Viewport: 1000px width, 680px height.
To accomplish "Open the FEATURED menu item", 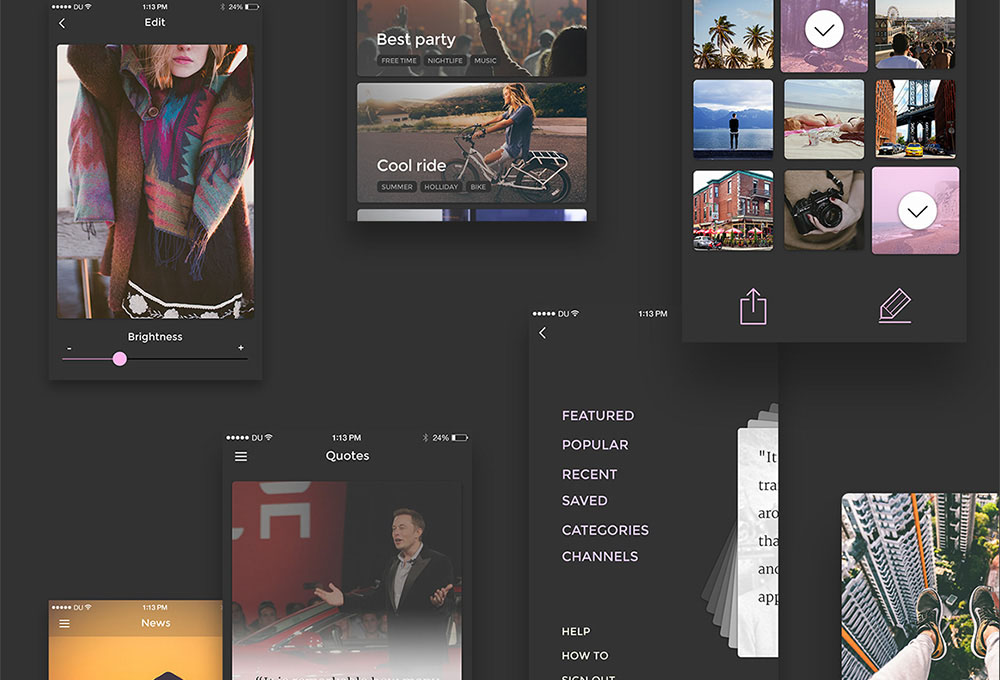I will (x=598, y=416).
